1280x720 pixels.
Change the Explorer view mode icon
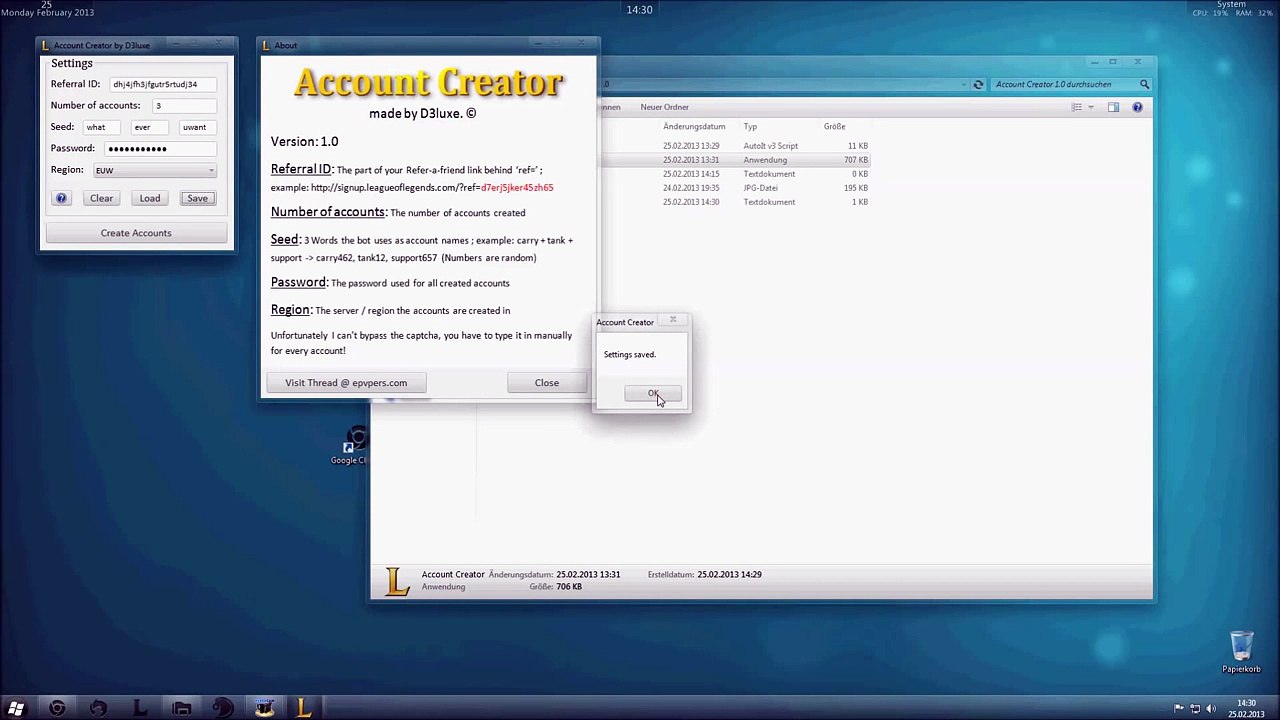click(x=1077, y=107)
